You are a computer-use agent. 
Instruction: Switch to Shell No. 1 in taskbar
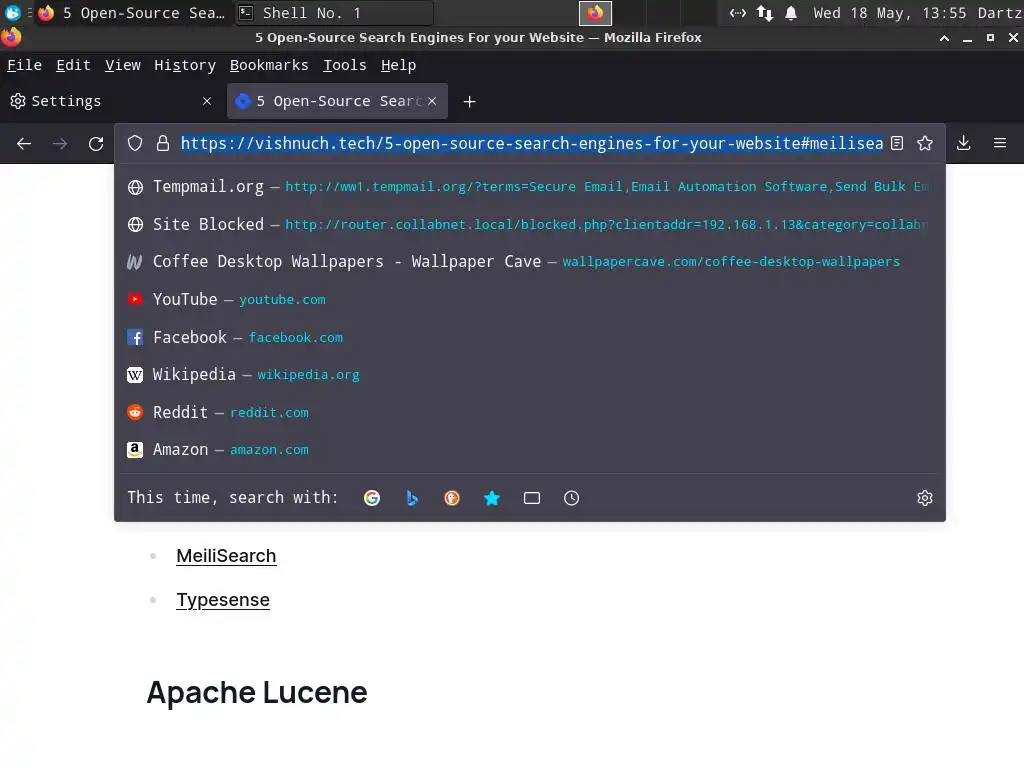[333, 13]
